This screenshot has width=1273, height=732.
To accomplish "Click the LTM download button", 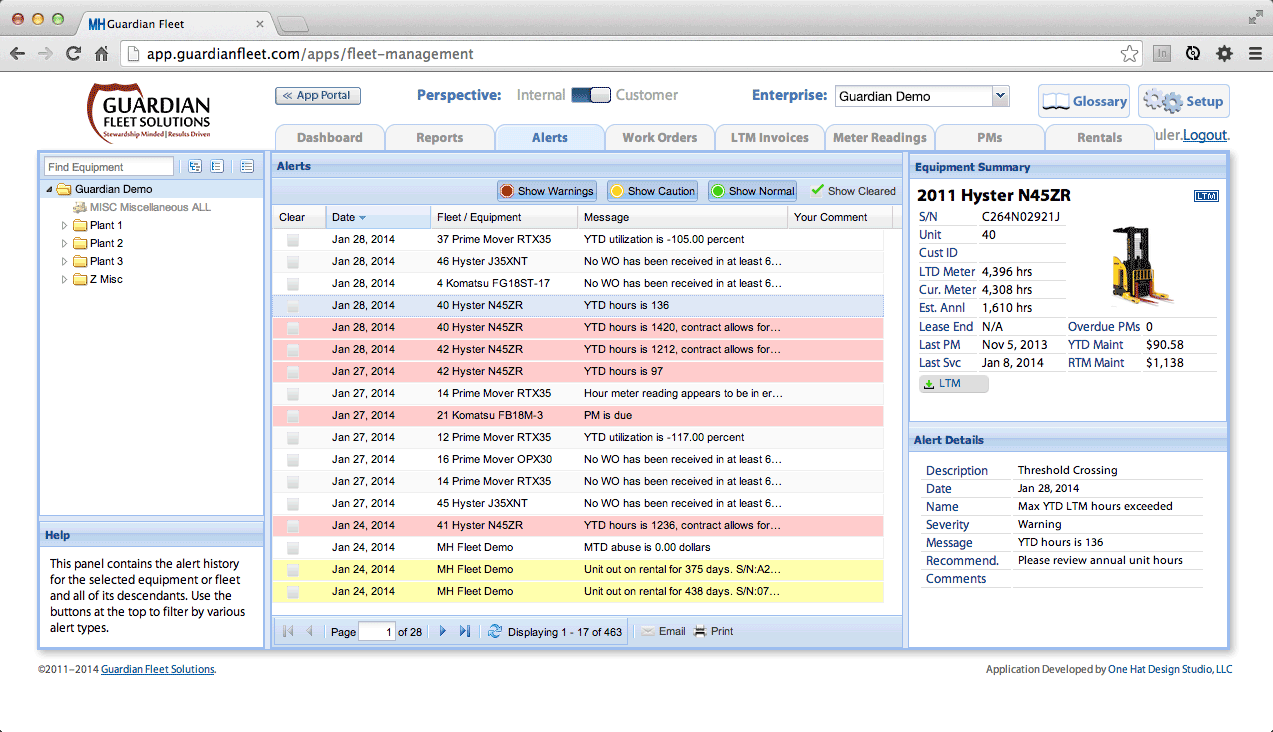I will click(x=954, y=384).
